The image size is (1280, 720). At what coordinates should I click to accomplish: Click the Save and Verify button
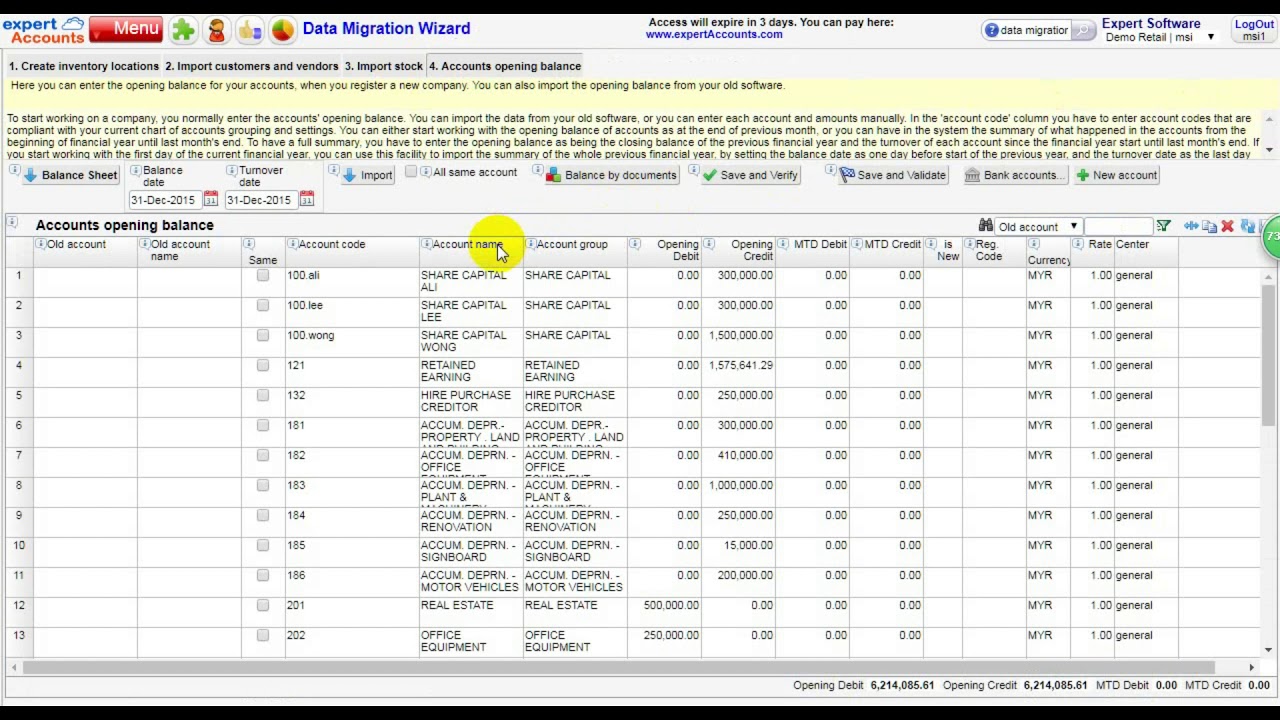coord(750,175)
